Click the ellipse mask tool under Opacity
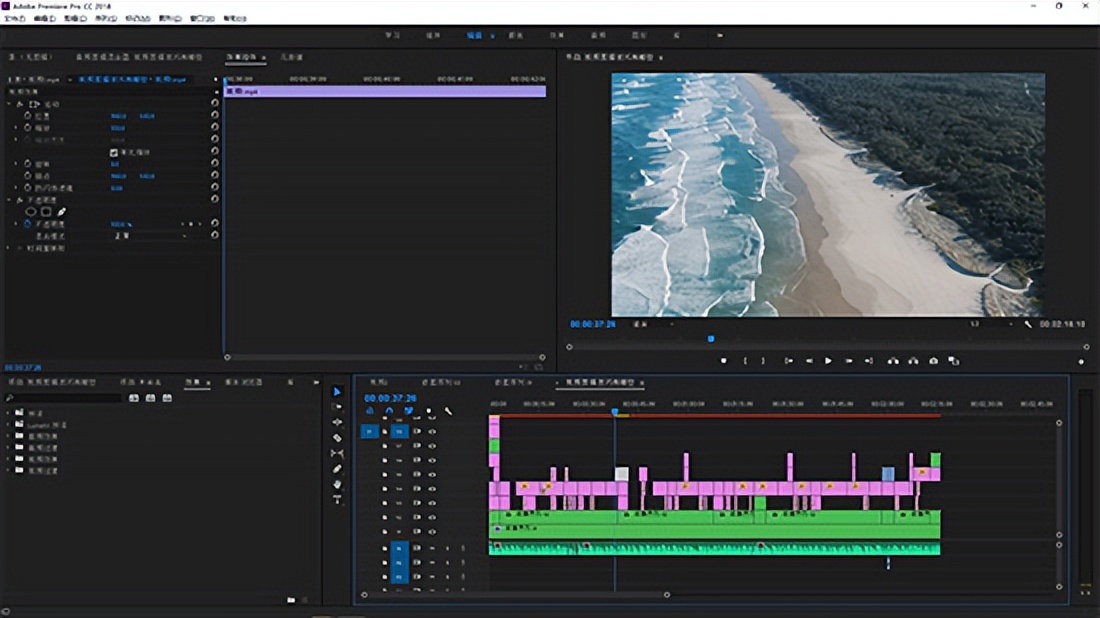Screen dimensions: 1100x618 (31, 212)
